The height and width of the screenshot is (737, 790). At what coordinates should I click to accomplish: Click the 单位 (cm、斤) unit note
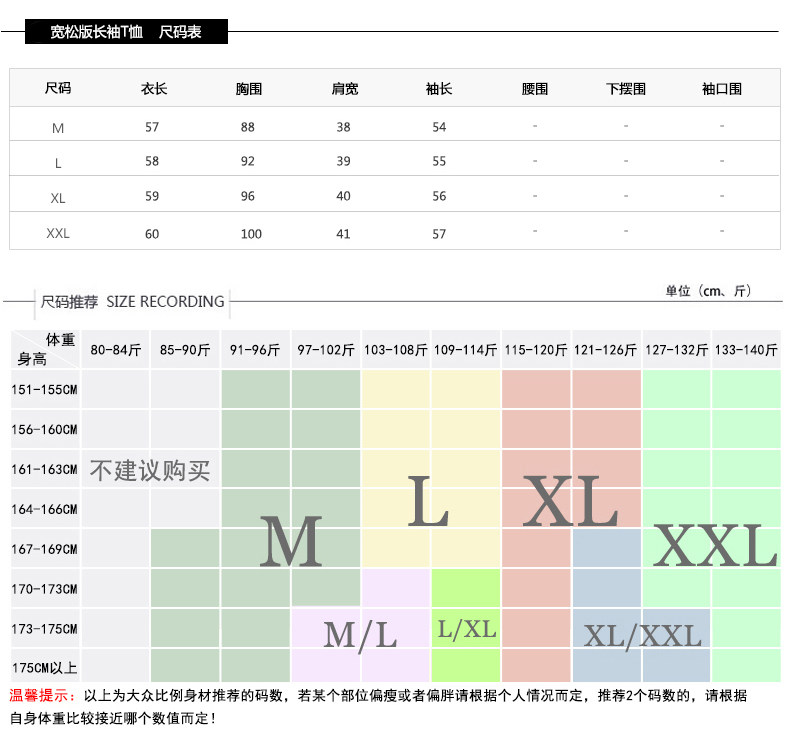click(x=708, y=291)
